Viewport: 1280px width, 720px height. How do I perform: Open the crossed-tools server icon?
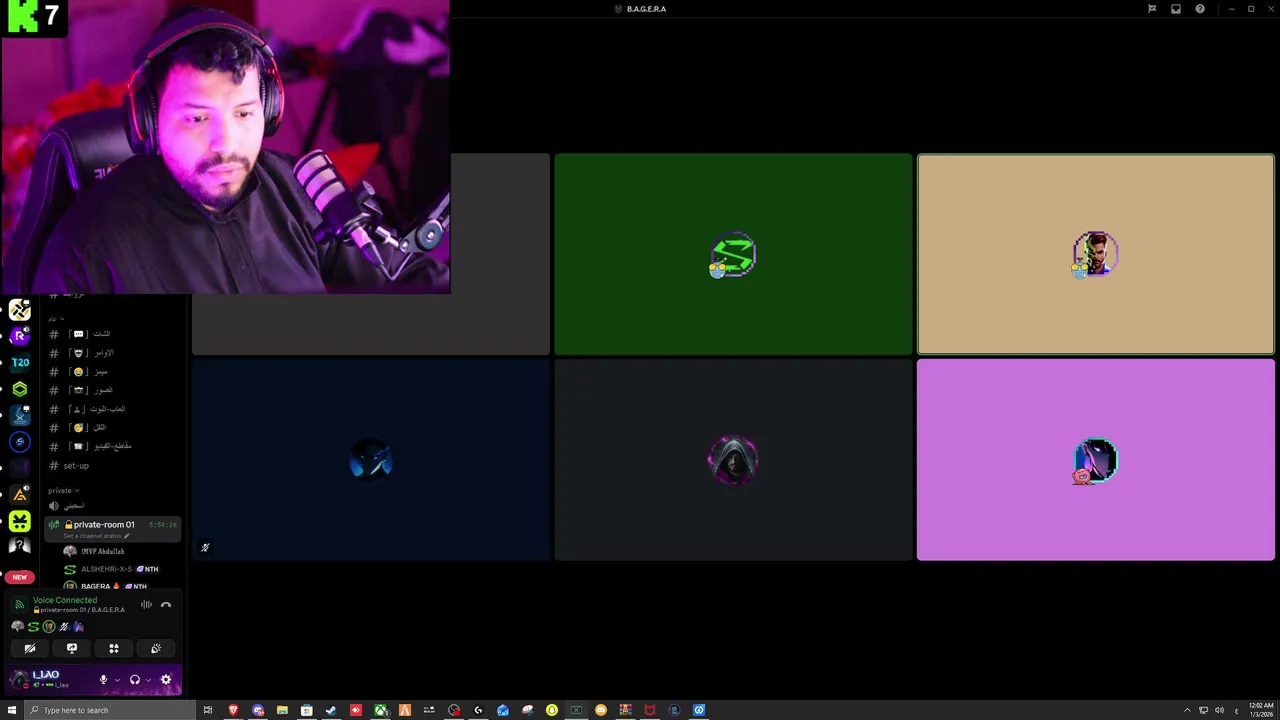point(20,310)
